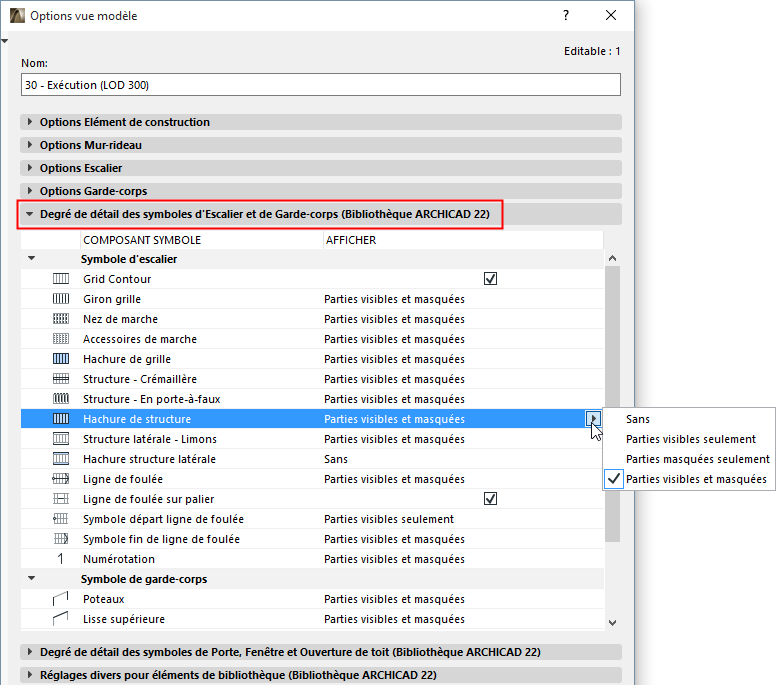
Task: Click the AFFICHER column header
Action: click(463, 240)
